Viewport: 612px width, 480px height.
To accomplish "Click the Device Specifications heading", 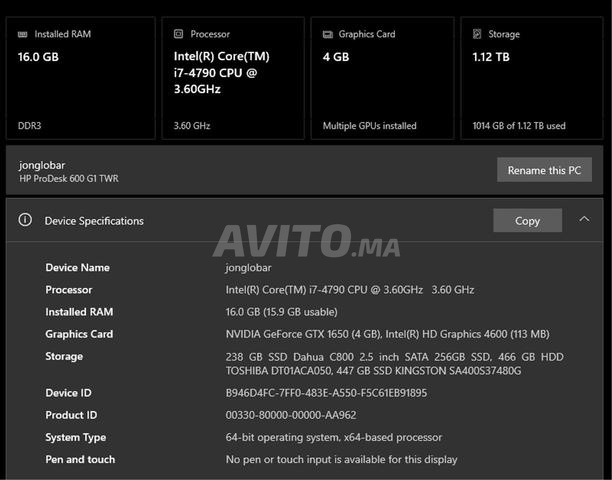I will tap(94, 221).
